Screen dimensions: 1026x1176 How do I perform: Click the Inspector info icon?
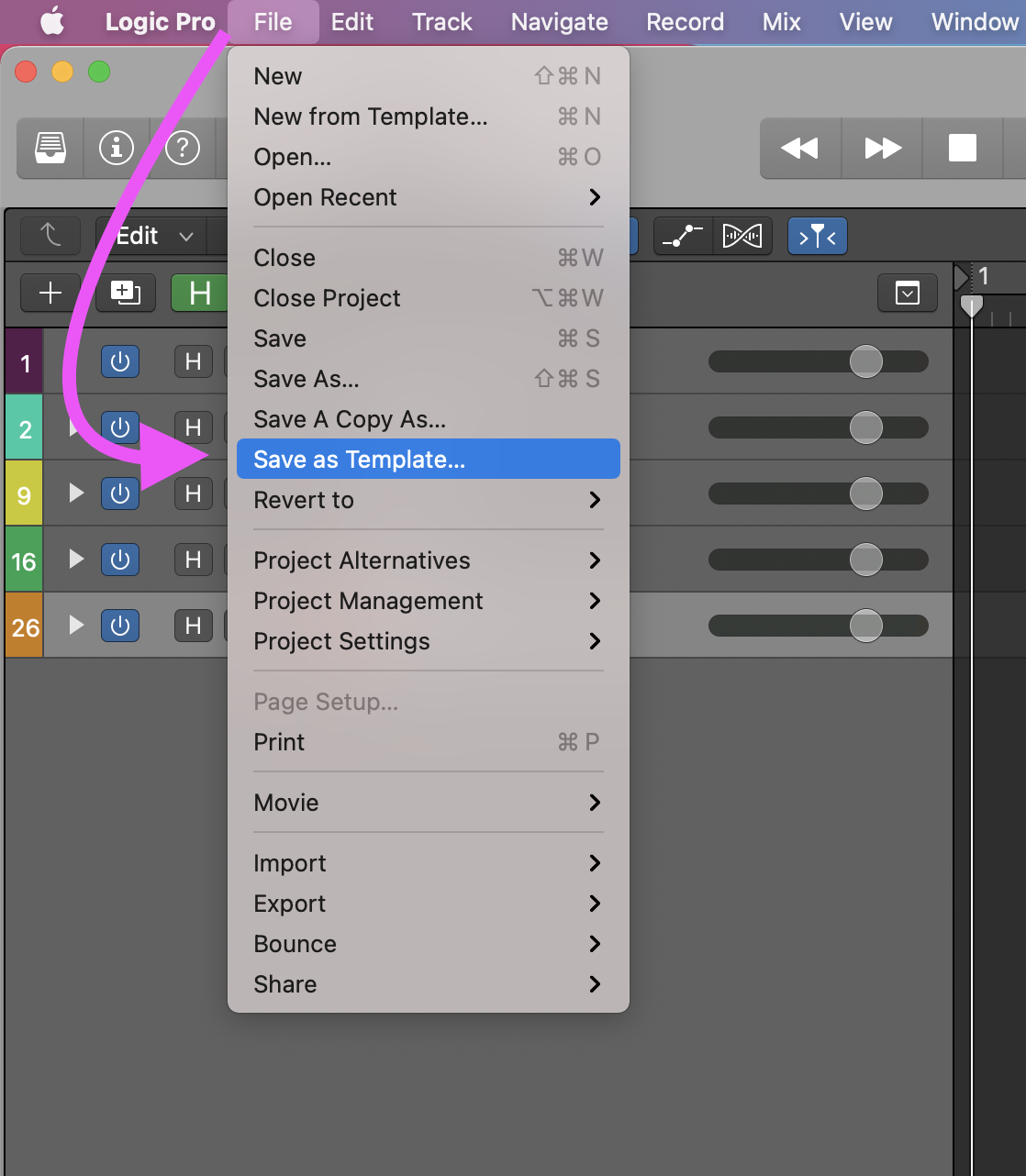(x=117, y=147)
